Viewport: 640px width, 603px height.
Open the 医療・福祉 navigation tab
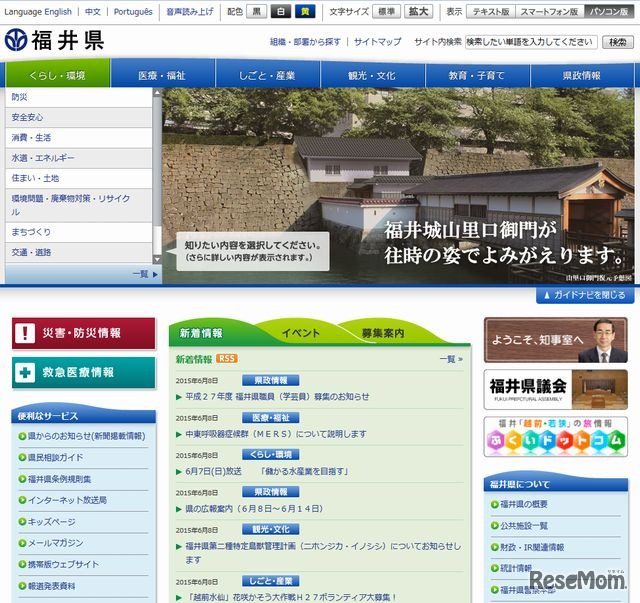[x=162, y=75]
